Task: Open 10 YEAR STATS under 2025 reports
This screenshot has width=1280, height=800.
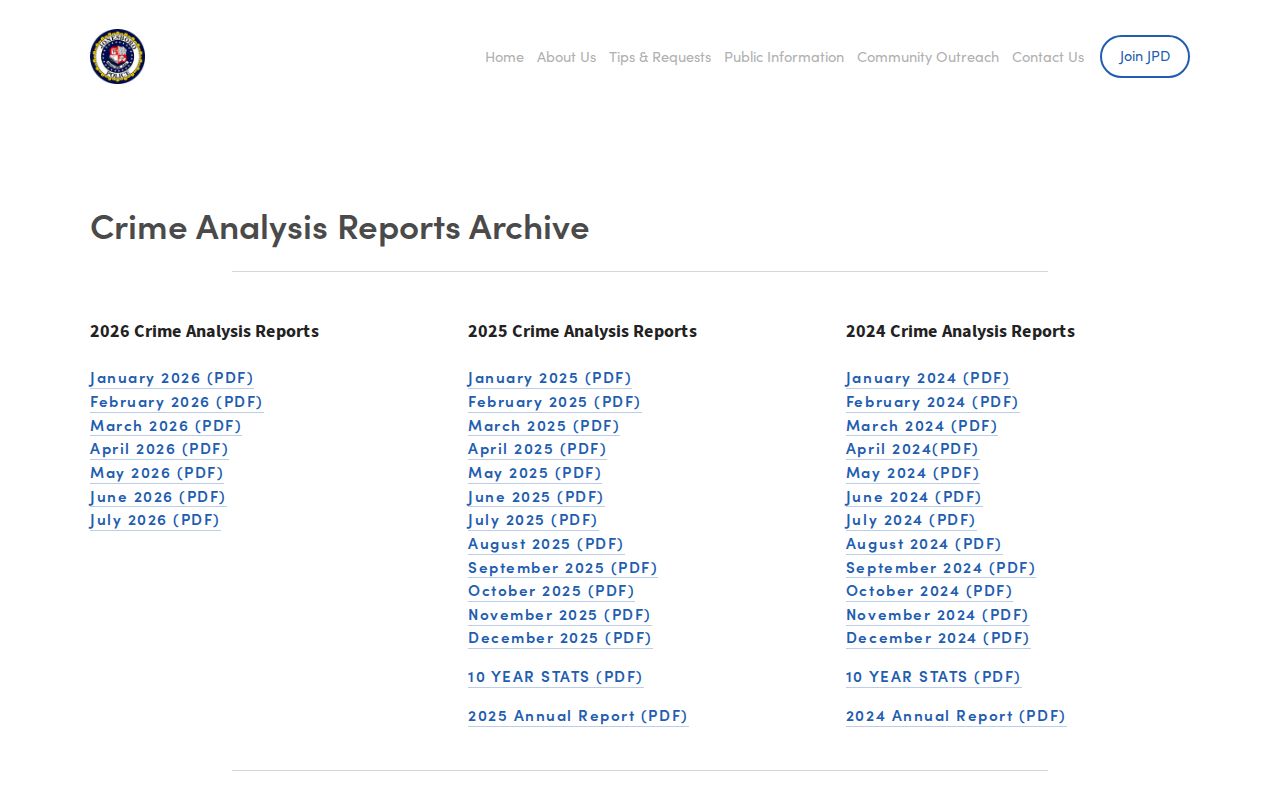Action: tap(556, 677)
